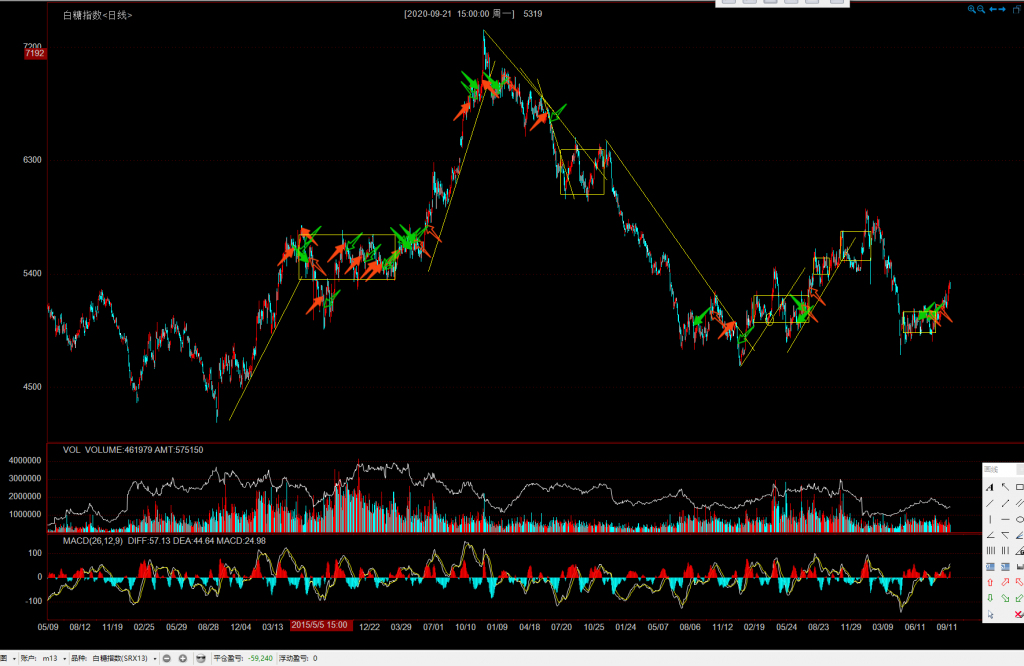Image resolution: width=1024 pixels, height=666 pixels.
Task: Pick the green down arrow marker
Action: (990, 598)
